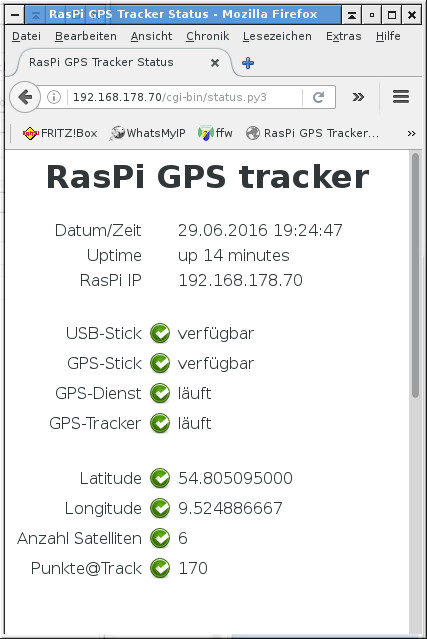Click the Longitude green check icon
The height and width of the screenshot is (639, 427).
tap(160, 508)
